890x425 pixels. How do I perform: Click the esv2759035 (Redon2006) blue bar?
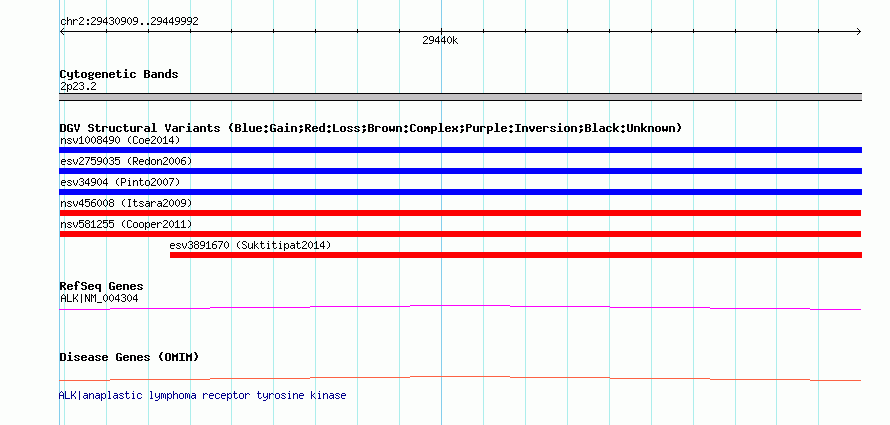click(460, 171)
